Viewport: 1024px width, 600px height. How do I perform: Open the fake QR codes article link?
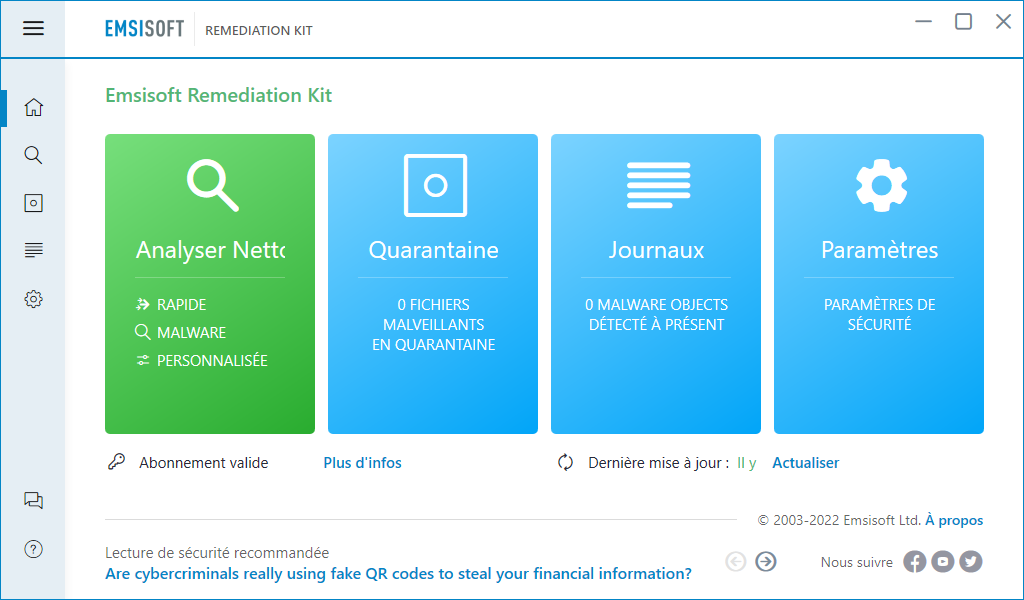[x=398, y=574]
